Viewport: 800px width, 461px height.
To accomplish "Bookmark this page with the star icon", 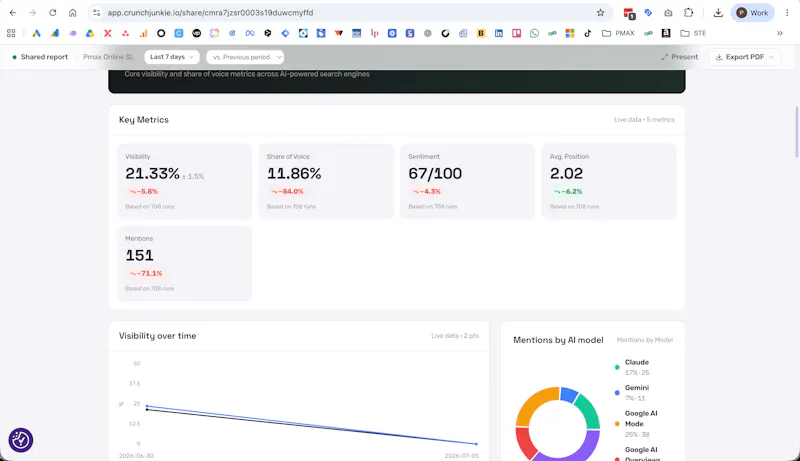I will click(601, 13).
